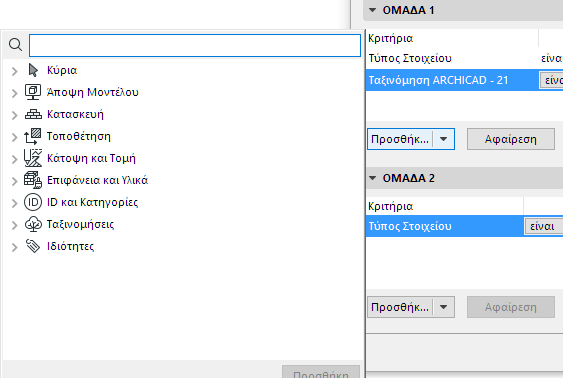Expand the Κύρια category

(14, 71)
